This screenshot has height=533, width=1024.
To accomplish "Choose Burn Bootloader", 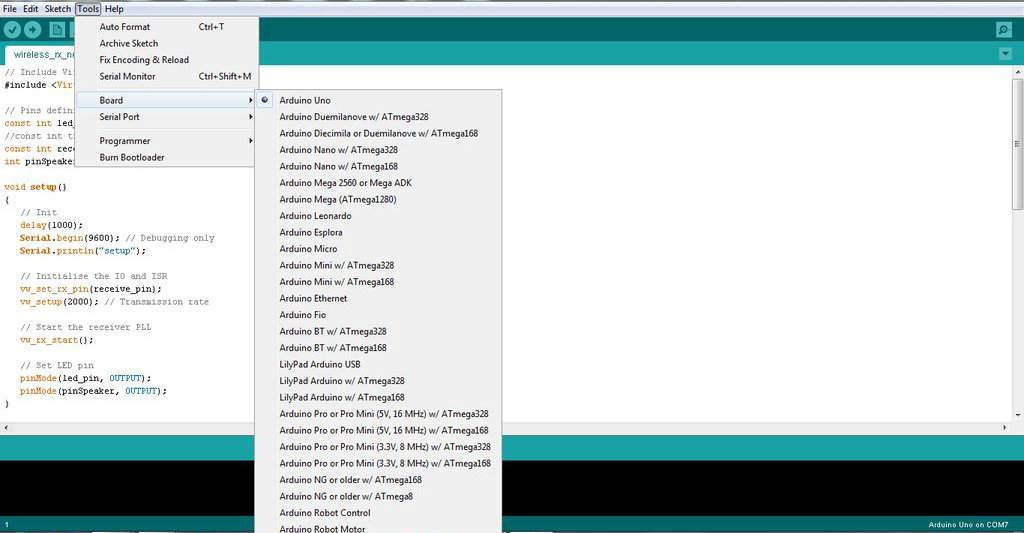I will pyautogui.click(x=167, y=157).
